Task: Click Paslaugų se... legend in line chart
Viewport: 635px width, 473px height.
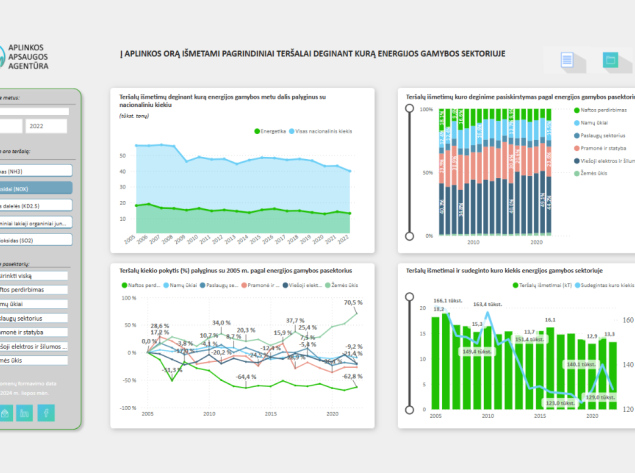Action: click(x=219, y=285)
